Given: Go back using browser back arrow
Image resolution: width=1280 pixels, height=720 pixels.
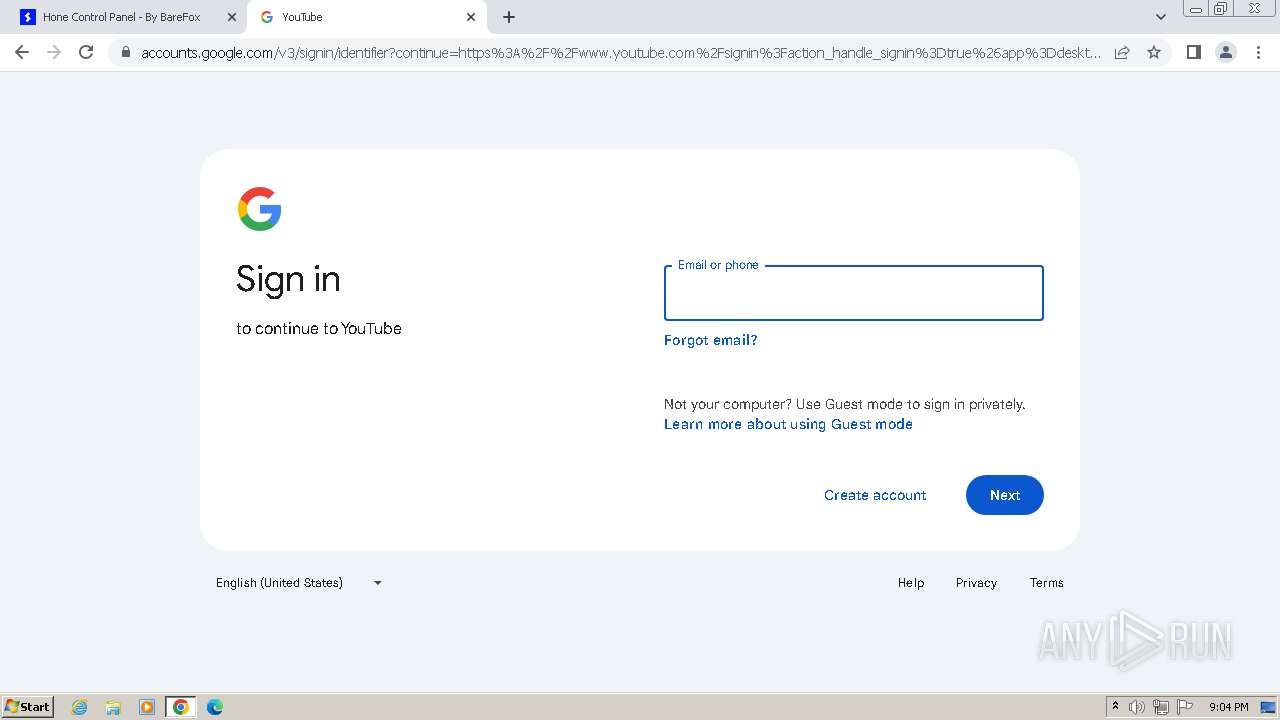Looking at the screenshot, I should coord(22,52).
